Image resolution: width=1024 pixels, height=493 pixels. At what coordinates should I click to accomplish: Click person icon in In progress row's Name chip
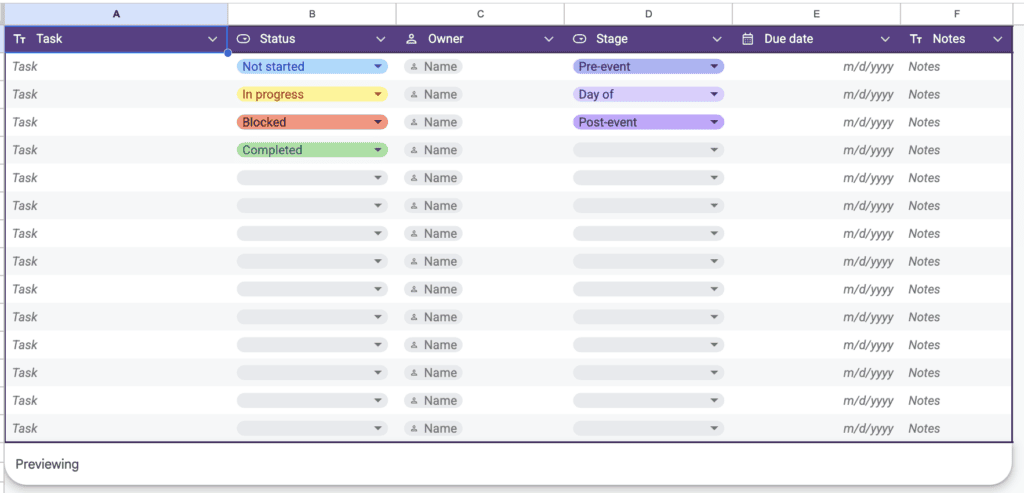pos(413,95)
